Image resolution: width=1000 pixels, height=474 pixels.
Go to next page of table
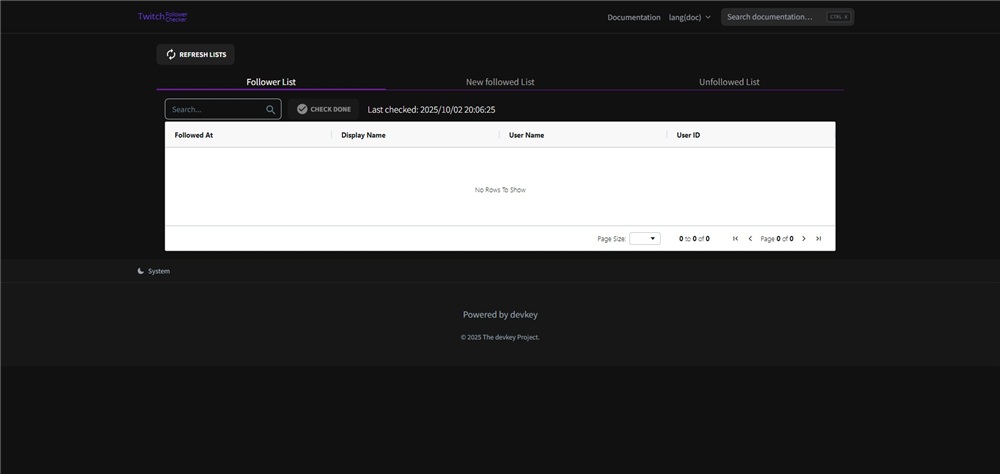[804, 239]
